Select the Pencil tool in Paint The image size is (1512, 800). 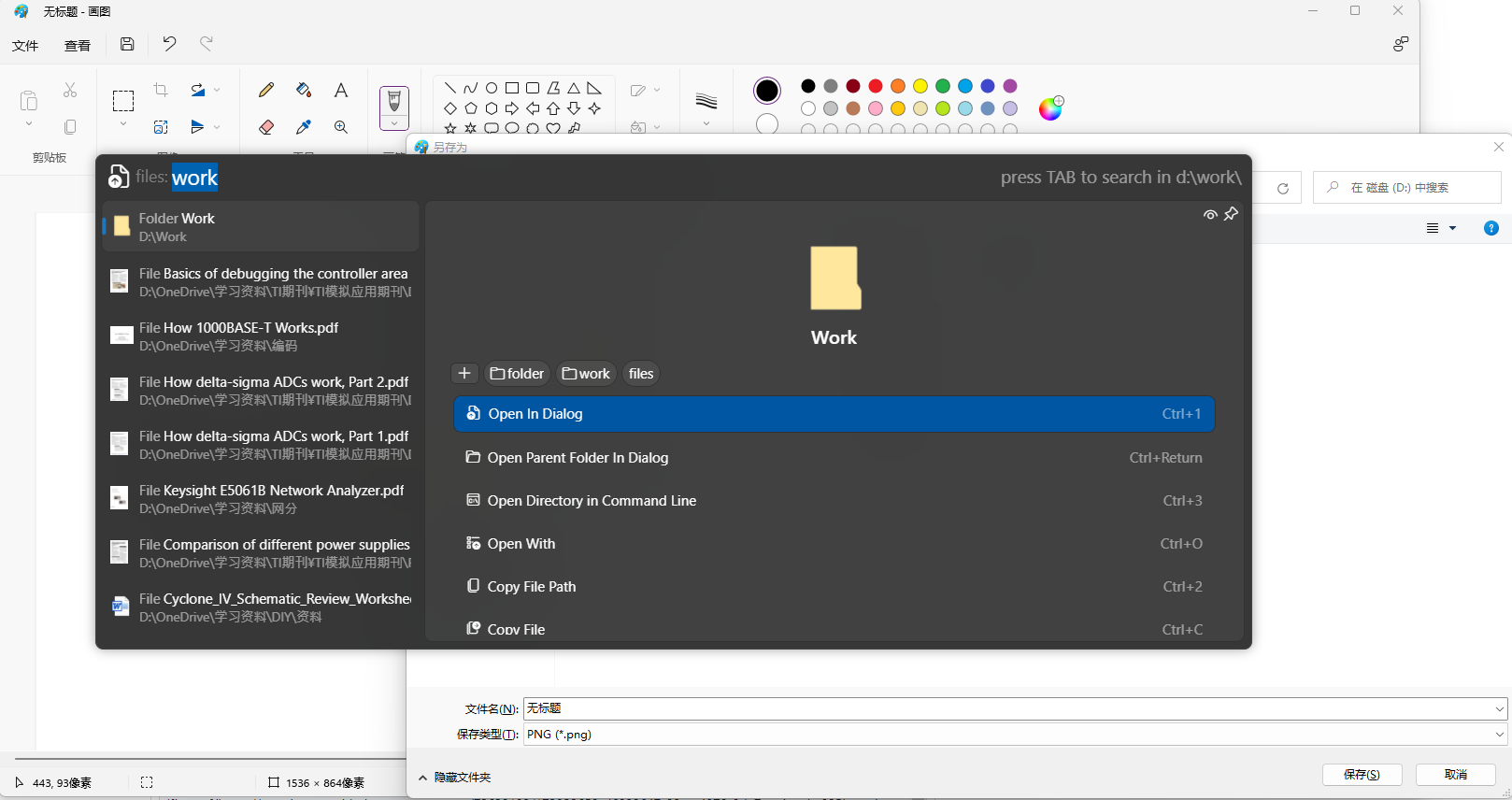(x=266, y=90)
